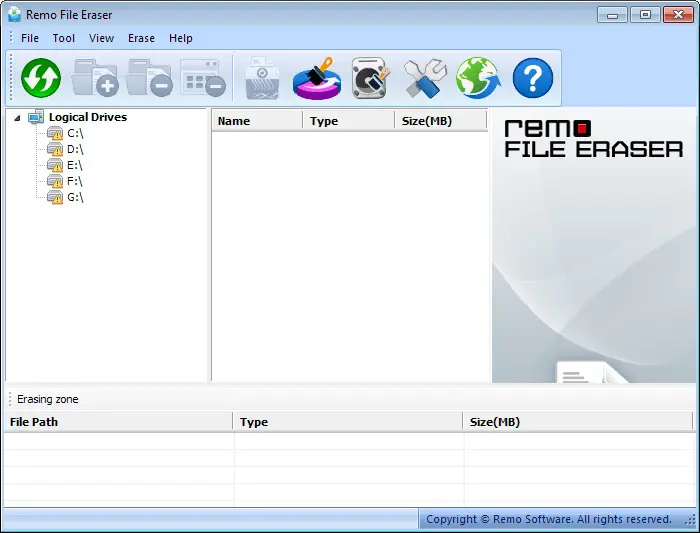Close the Remo File Eraser window
The height and width of the screenshot is (533, 700).
pos(678,15)
